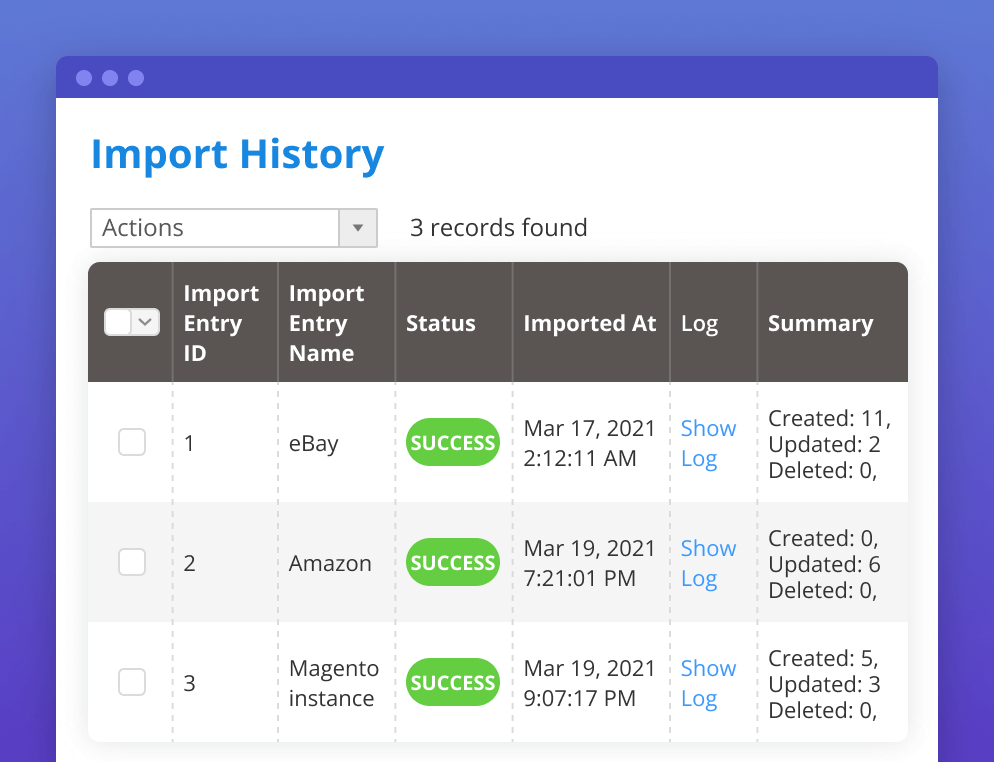The image size is (994, 762).
Task: Sort by the Import Entry ID column header
Action: click(222, 322)
